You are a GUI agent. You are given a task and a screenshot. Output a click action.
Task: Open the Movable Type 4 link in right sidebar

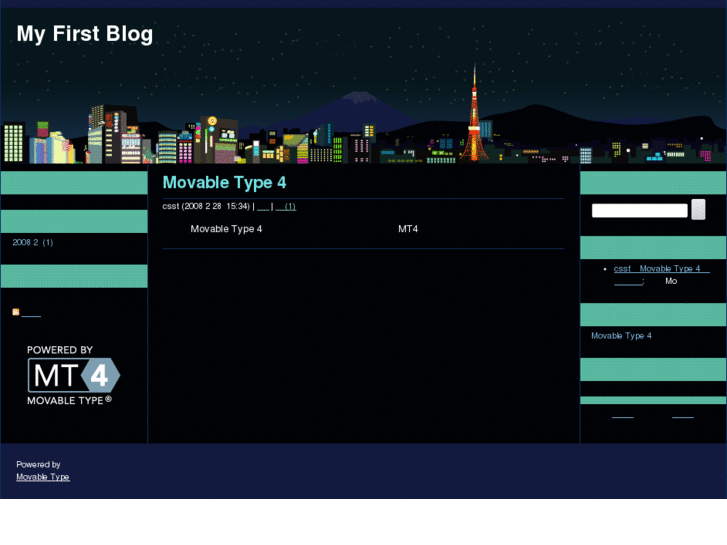(x=621, y=336)
